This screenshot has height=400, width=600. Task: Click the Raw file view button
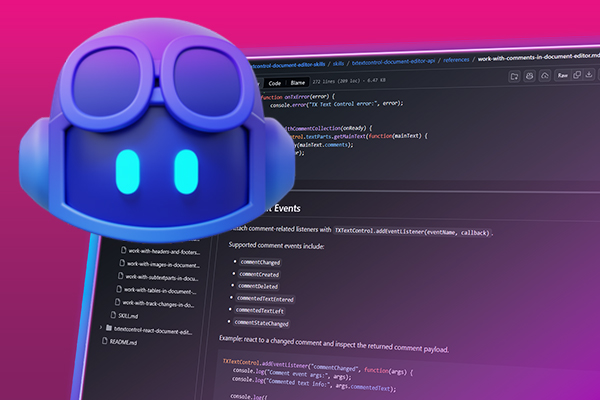coord(561,74)
